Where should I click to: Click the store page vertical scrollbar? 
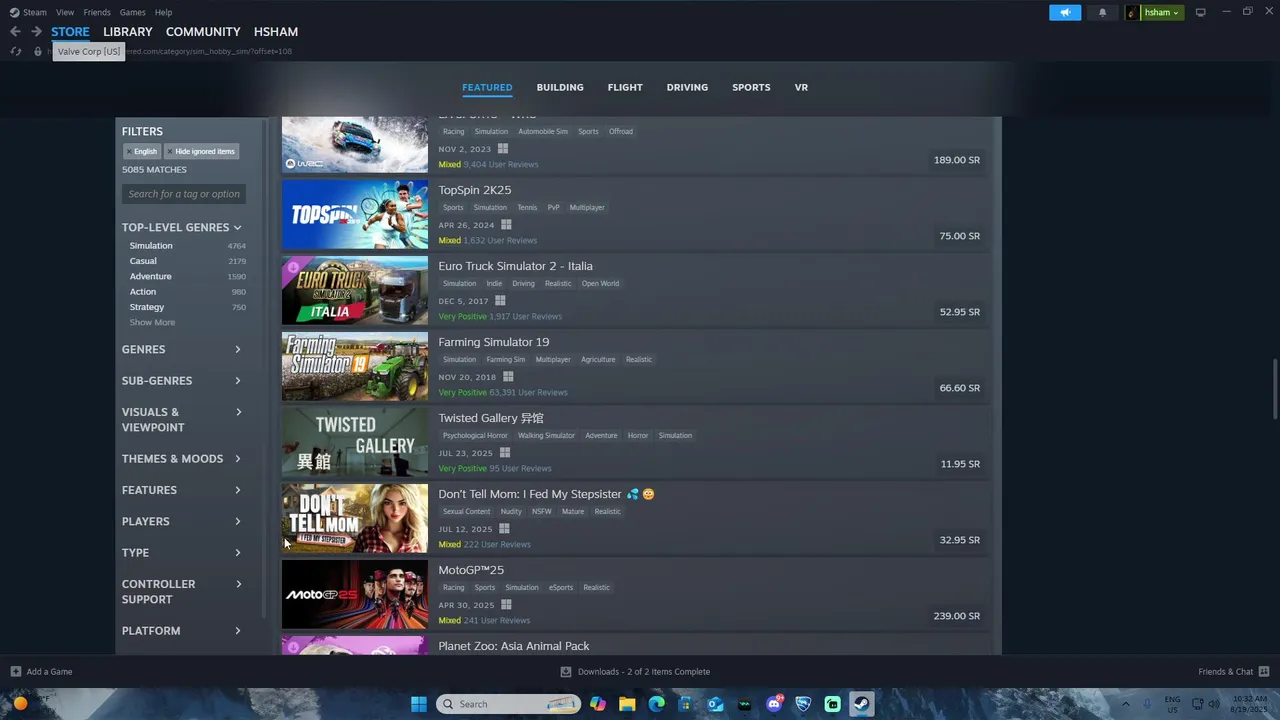pos(1274,389)
